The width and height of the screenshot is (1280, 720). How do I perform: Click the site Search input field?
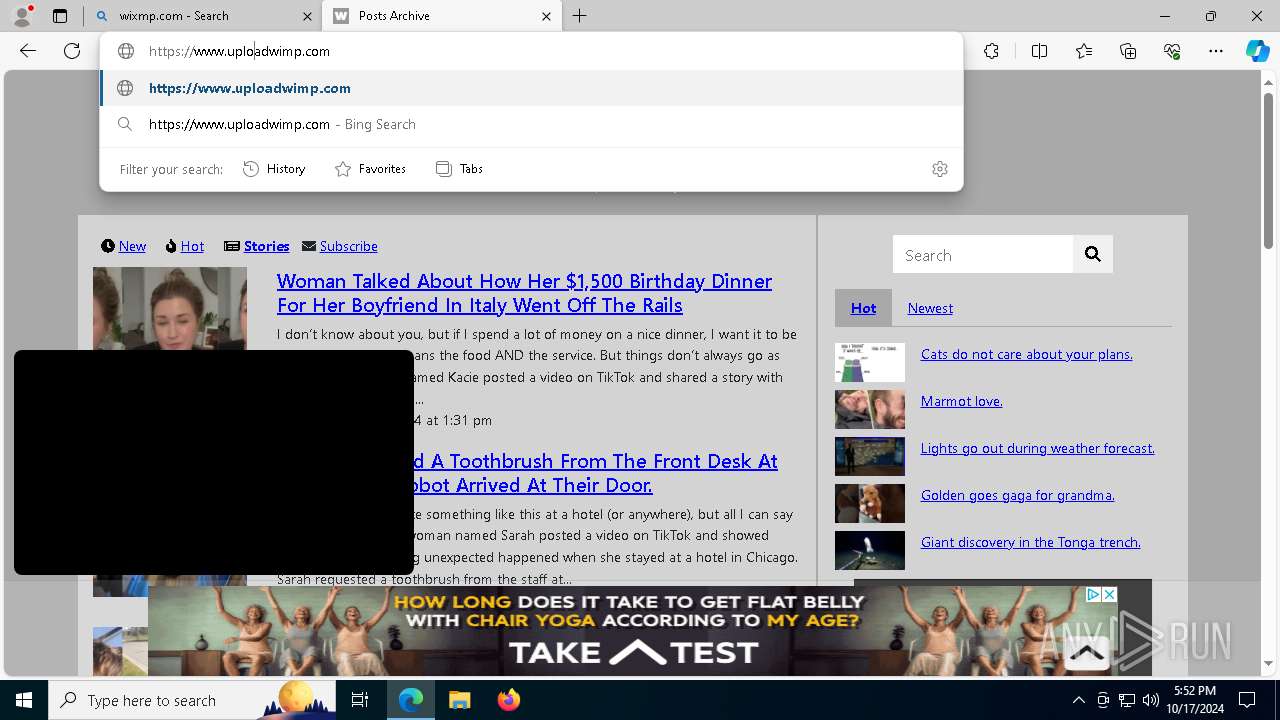(x=983, y=255)
